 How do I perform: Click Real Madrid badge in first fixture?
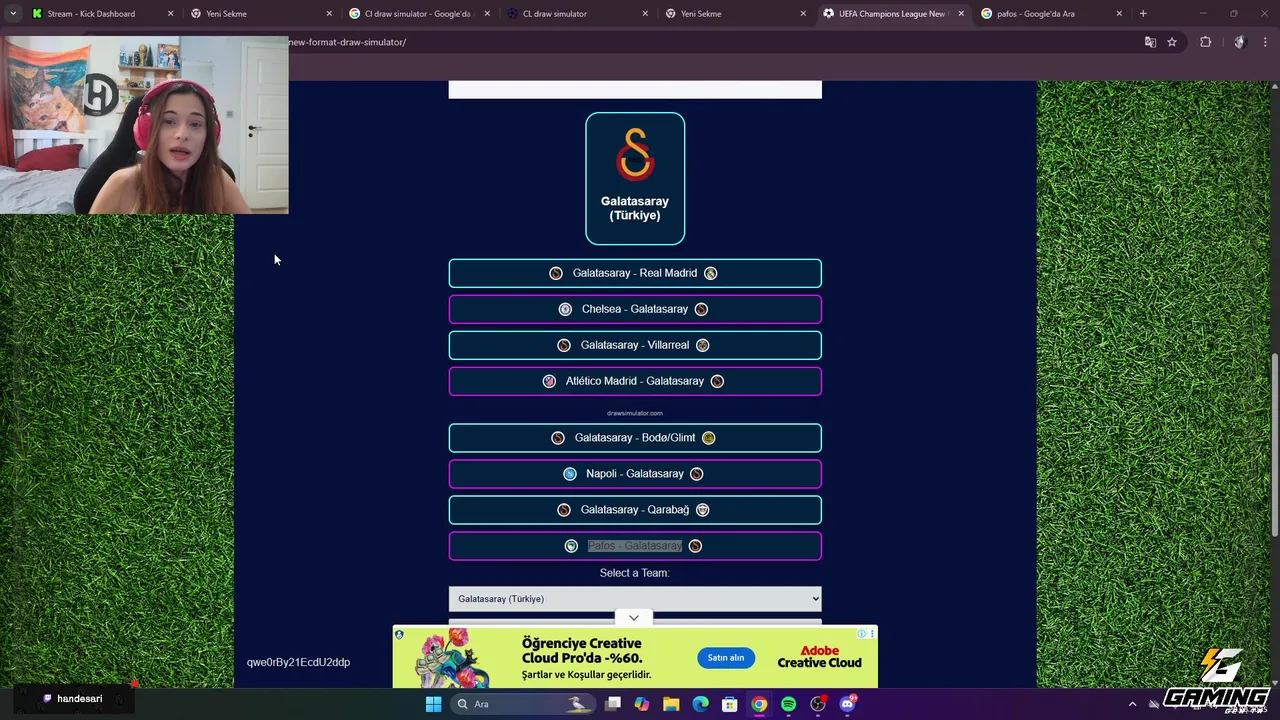[710, 273]
